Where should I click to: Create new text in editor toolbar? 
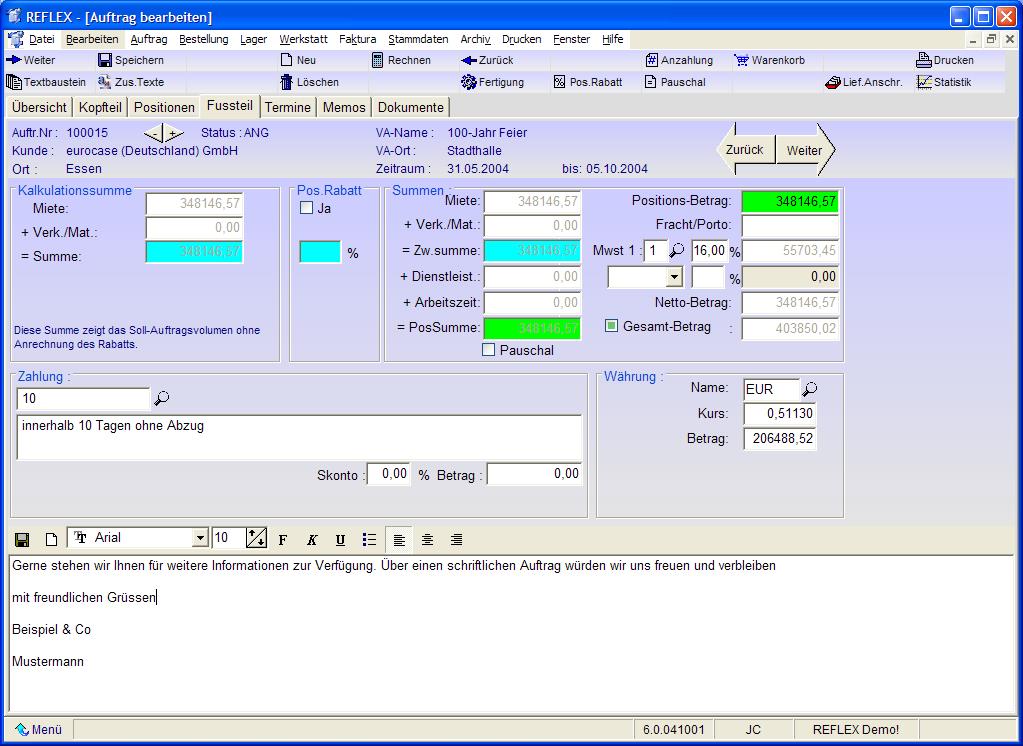[x=51, y=540]
